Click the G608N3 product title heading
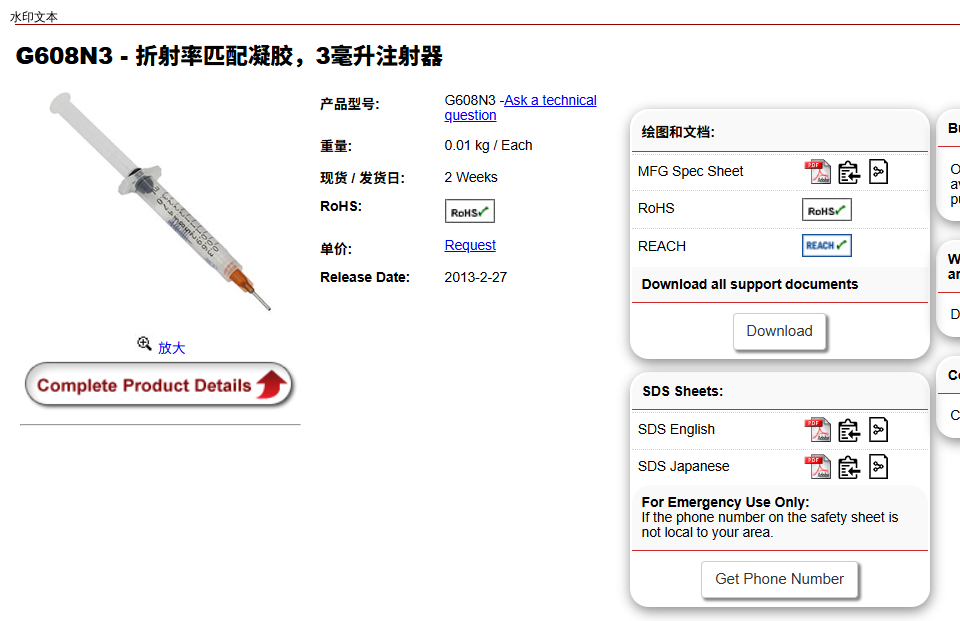The height and width of the screenshot is (621, 960). [229, 56]
